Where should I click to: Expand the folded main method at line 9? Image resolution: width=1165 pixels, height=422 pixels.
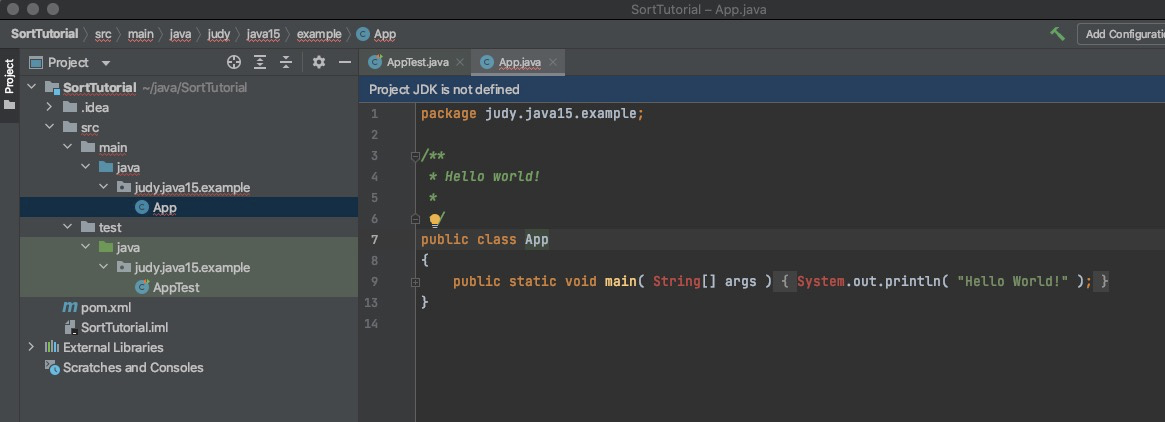pos(415,282)
